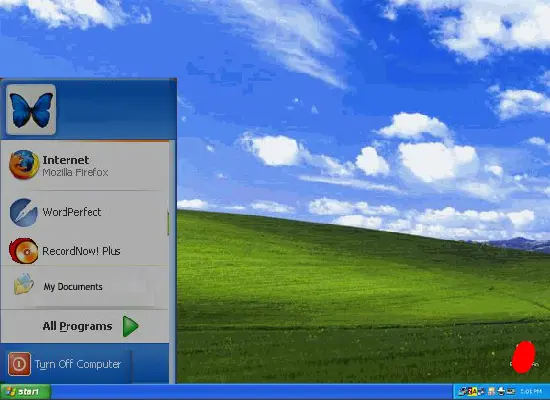Click the green start button

coord(25,392)
